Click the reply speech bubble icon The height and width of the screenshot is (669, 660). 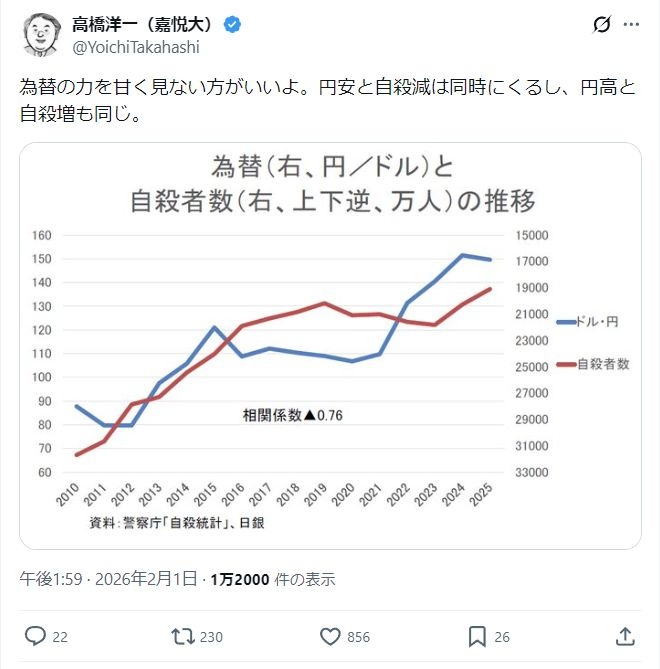pyautogui.click(x=35, y=636)
